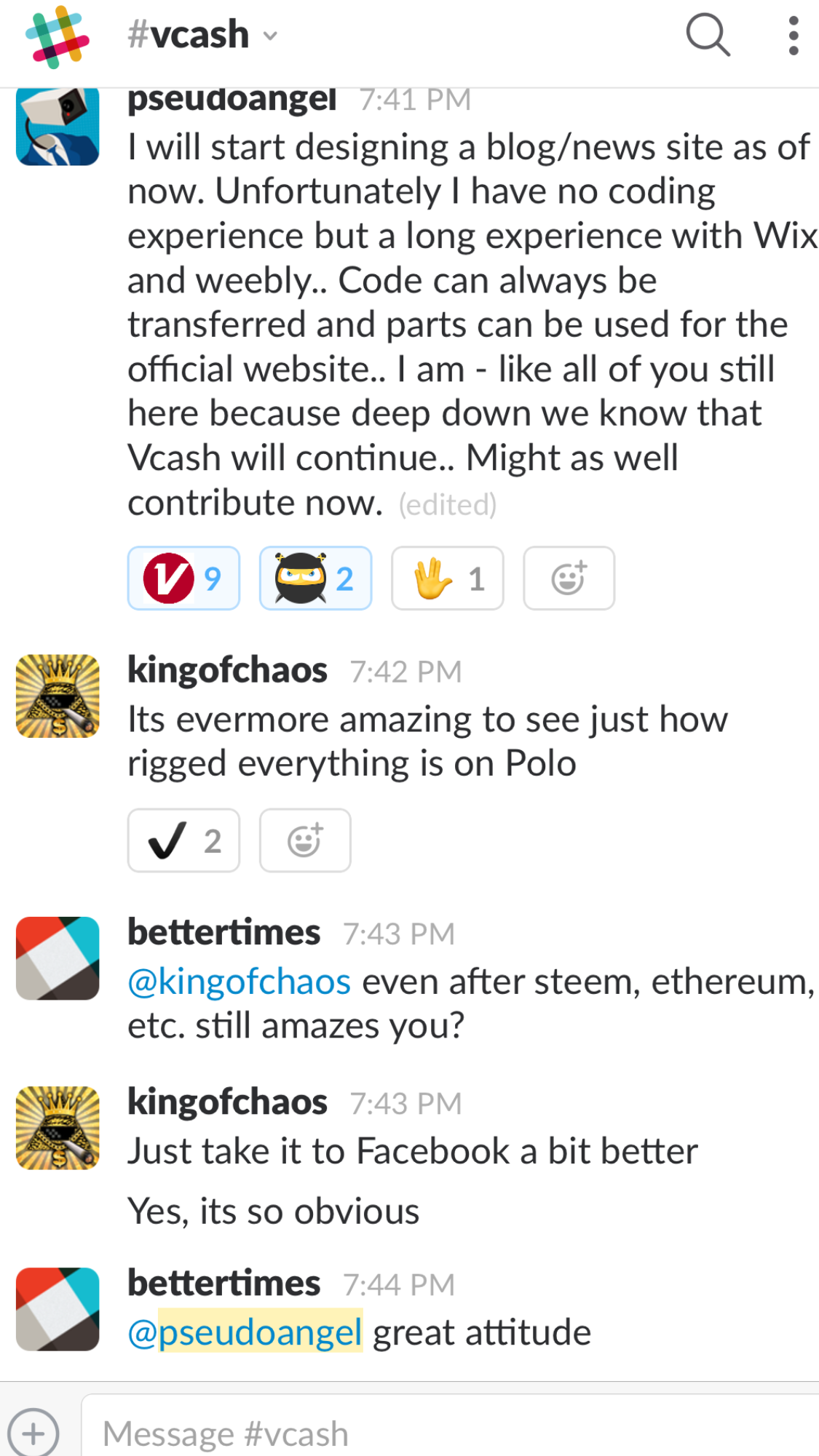The height and width of the screenshot is (1456, 819).
Task: Expand the #vcash channel dropdown arrow
Action: tap(270, 36)
